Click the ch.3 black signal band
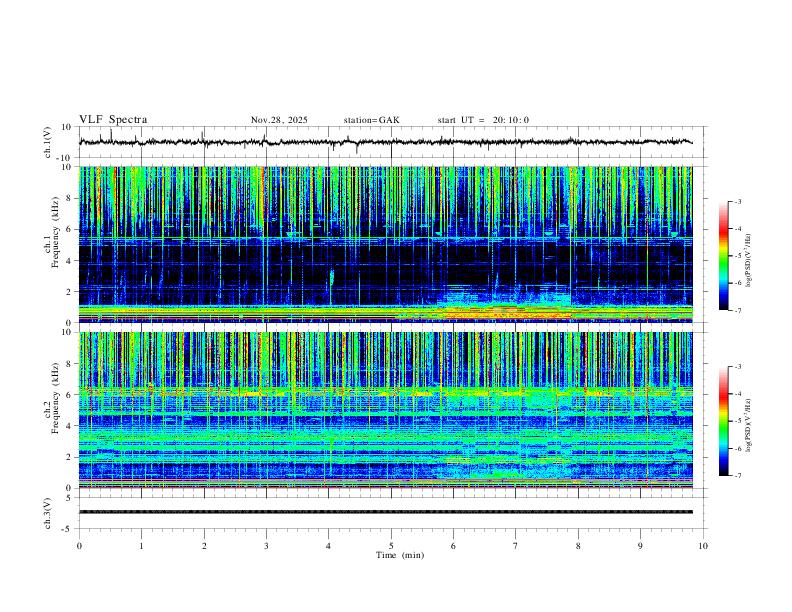 [x=386, y=512]
